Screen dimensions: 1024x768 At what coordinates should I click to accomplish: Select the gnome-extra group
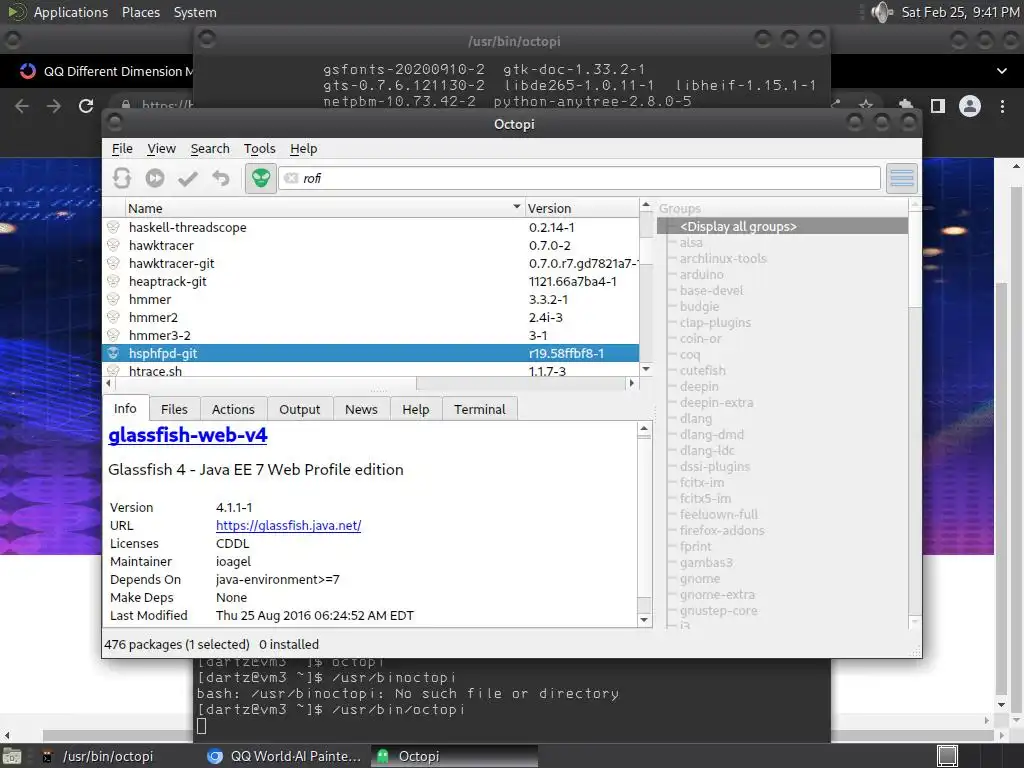click(x=717, y=594)
